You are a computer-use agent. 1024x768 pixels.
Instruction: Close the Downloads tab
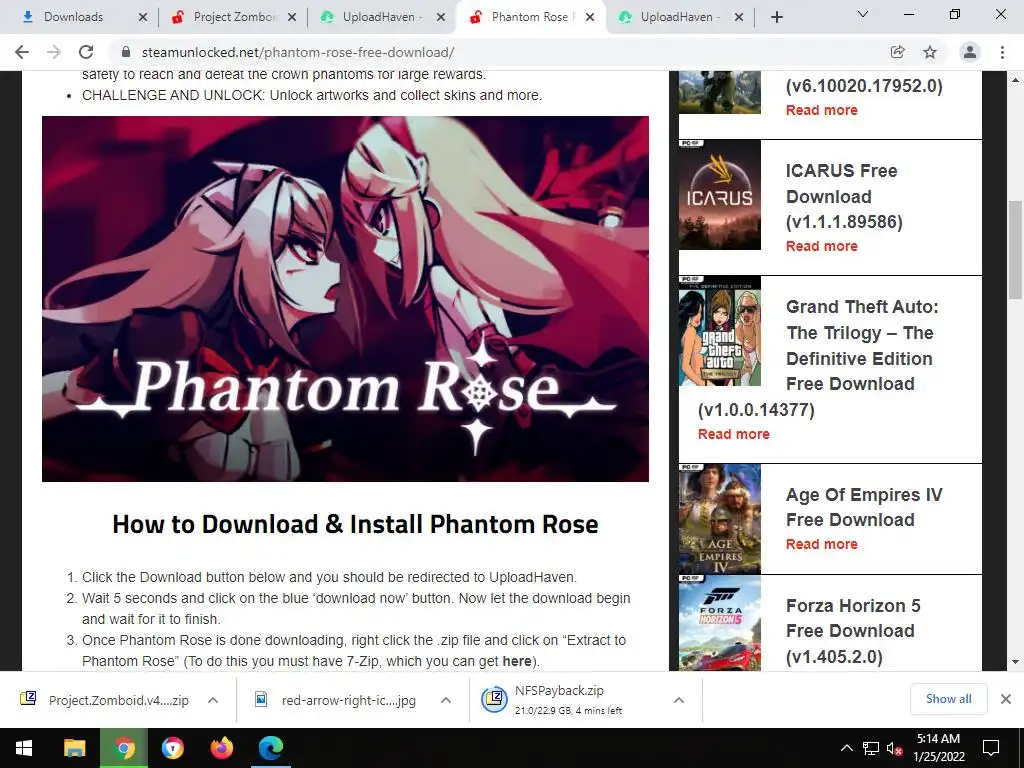(x=143, y=18)
